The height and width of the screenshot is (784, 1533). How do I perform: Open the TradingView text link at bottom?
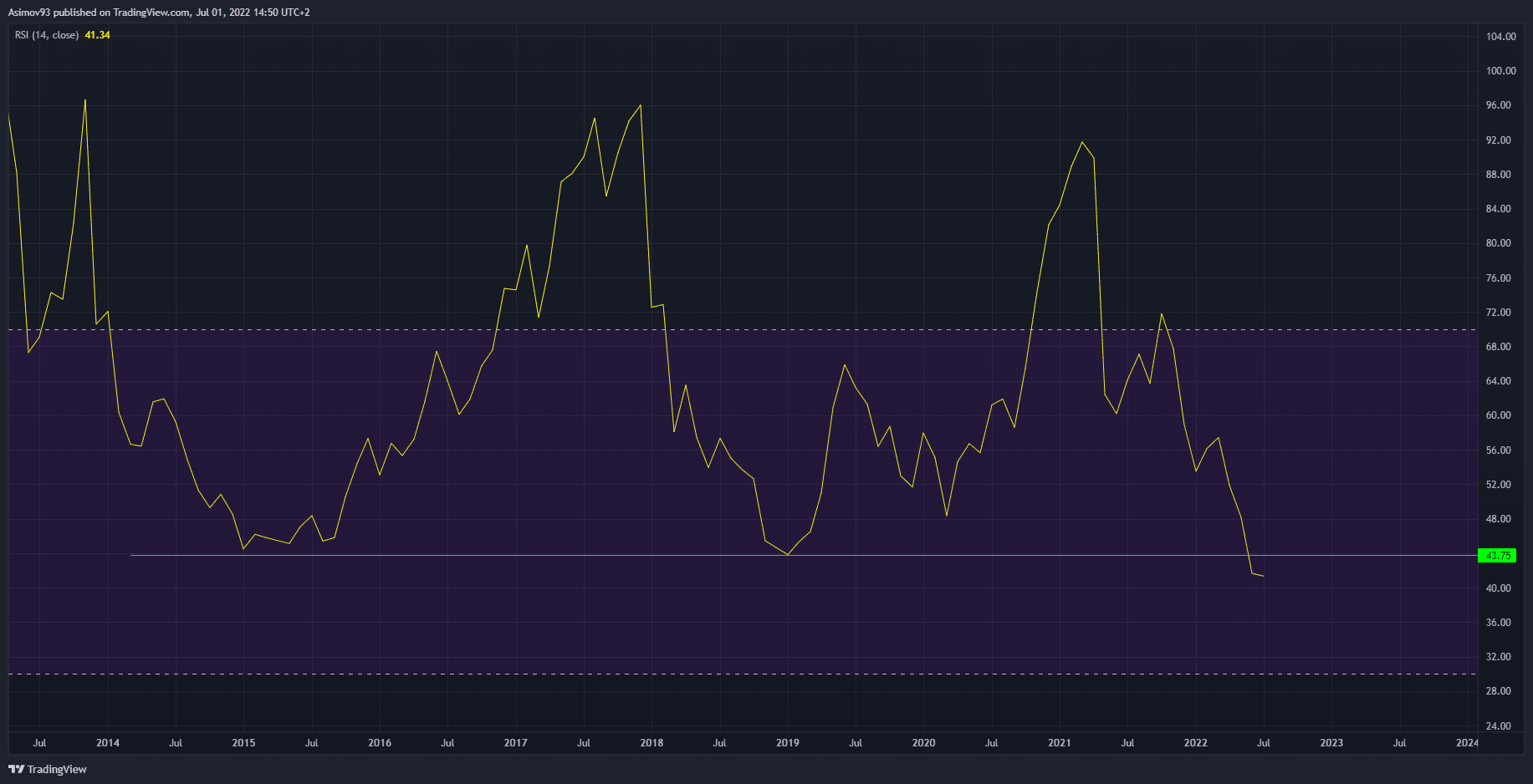click(57, 769)
